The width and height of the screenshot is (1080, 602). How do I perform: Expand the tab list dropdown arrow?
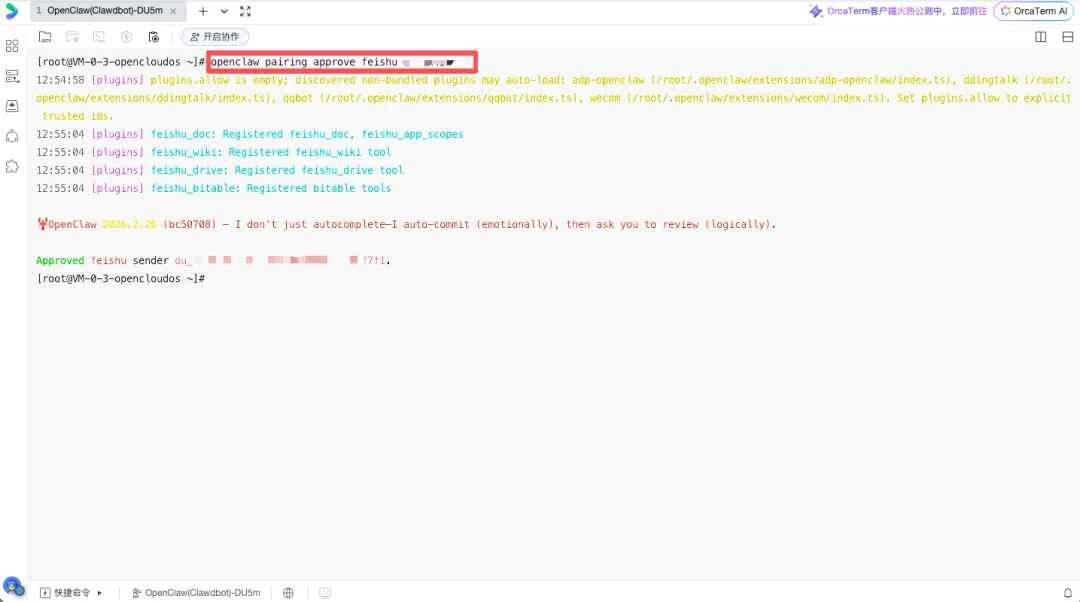point(224,11)
